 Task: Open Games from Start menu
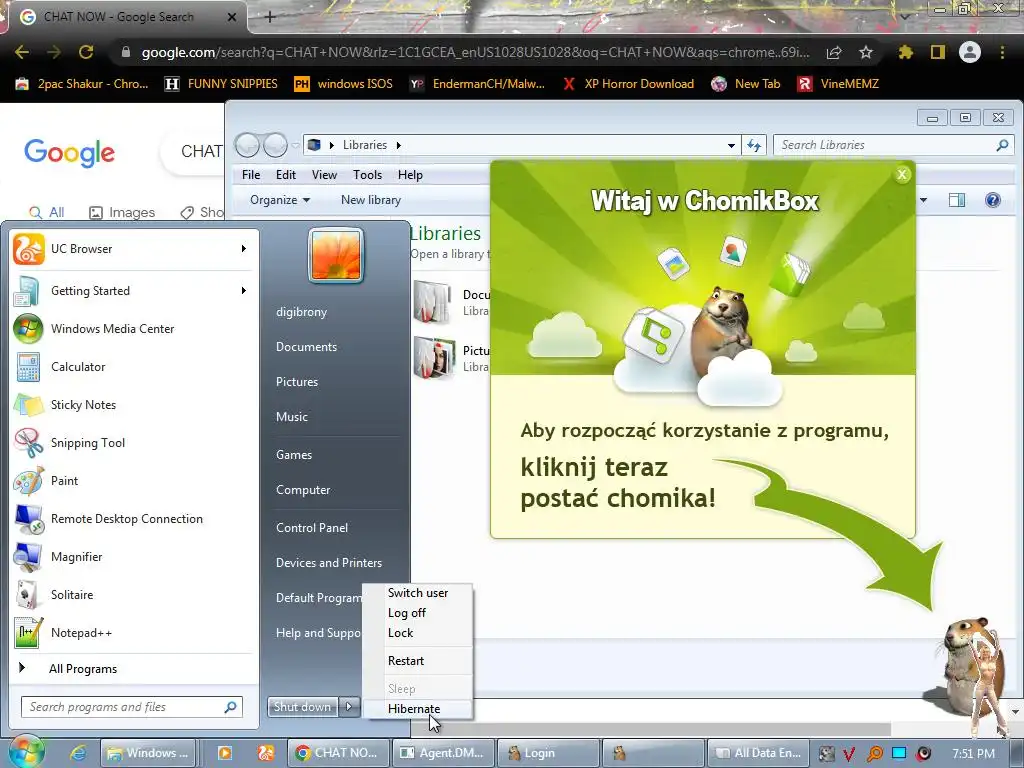click(294, 455)
